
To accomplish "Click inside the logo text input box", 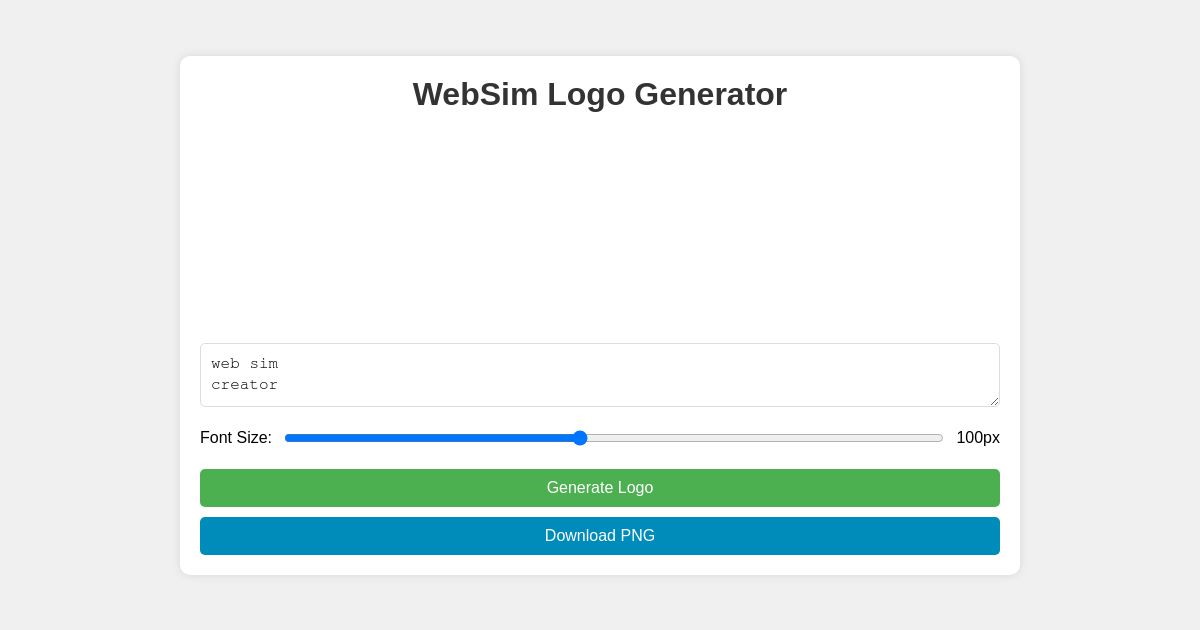I will click(600, 375).
